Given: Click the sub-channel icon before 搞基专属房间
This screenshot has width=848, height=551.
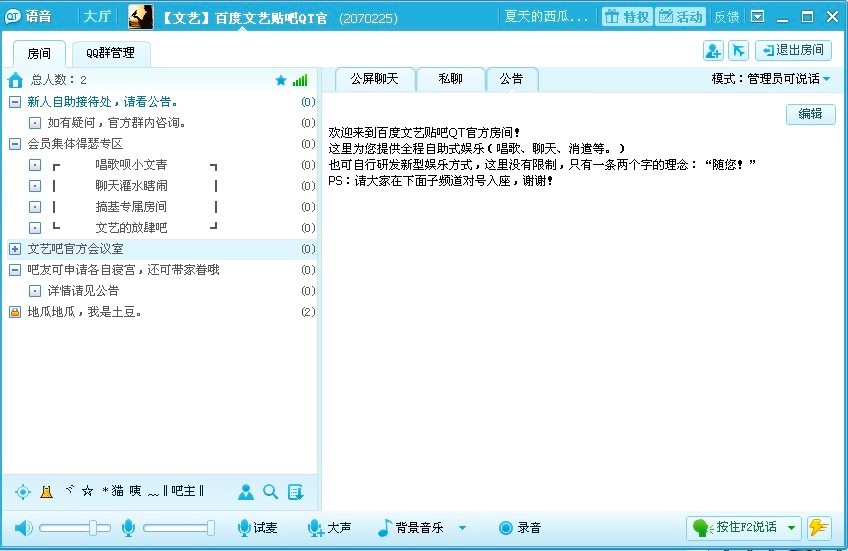Looking at the screenshot, I should coord(35,207).
